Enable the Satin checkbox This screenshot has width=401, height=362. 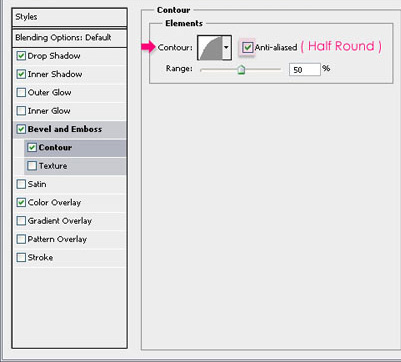click(x=21, y=184)
